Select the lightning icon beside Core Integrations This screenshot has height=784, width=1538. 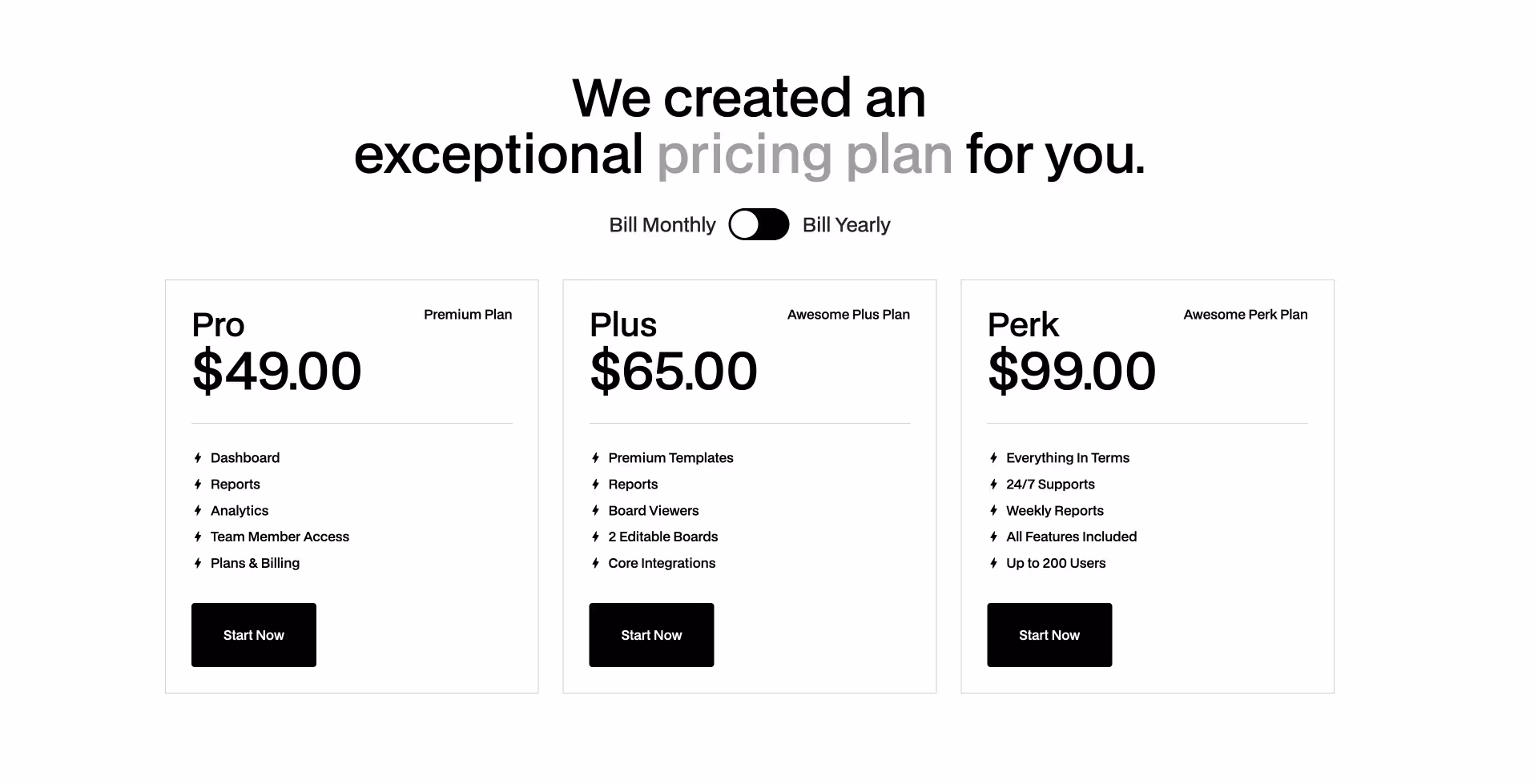(x=595, y=563)
